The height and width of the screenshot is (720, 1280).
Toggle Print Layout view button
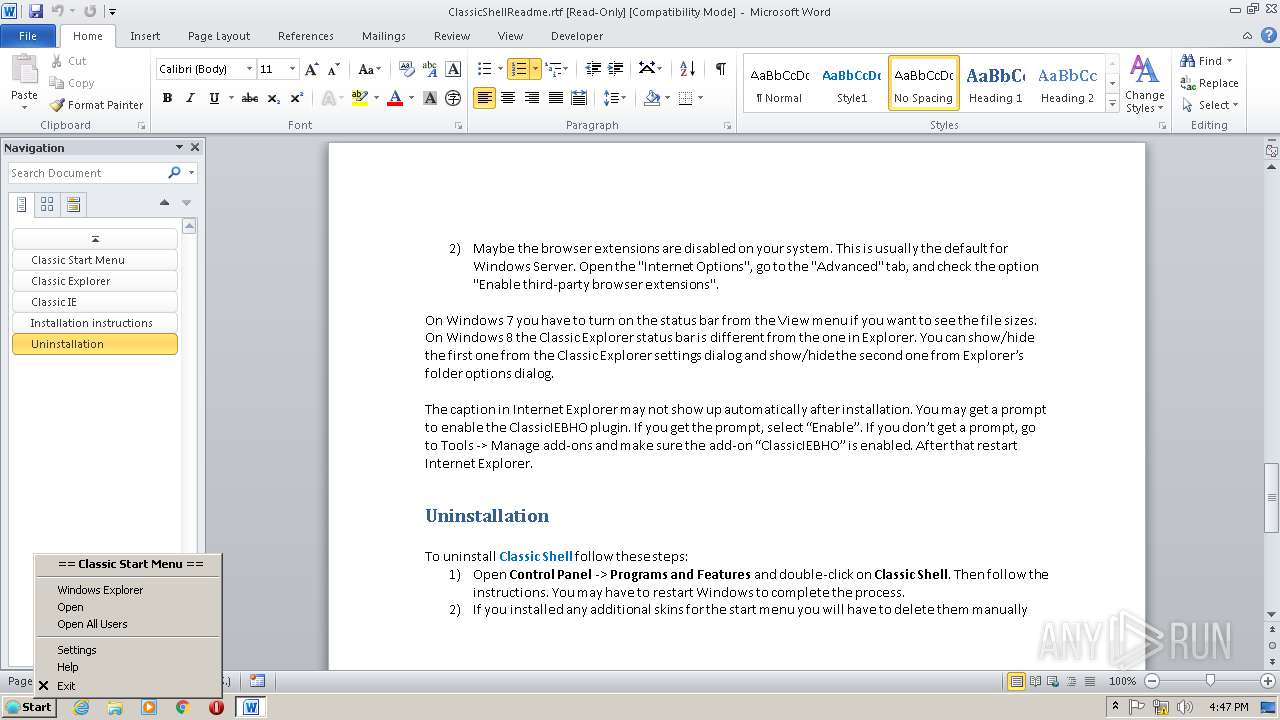pyautogui.click(x=1017, y=681)
